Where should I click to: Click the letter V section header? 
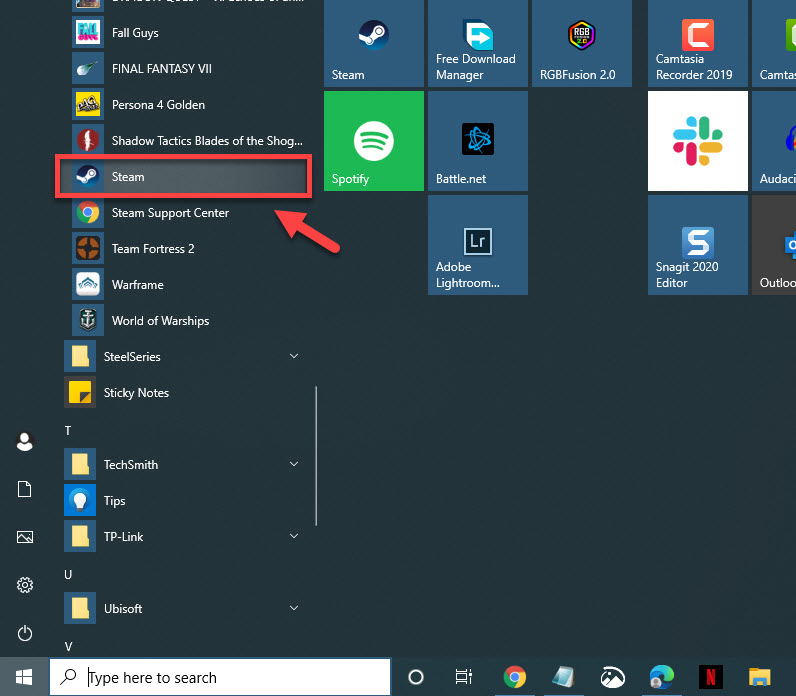(69, 647)
